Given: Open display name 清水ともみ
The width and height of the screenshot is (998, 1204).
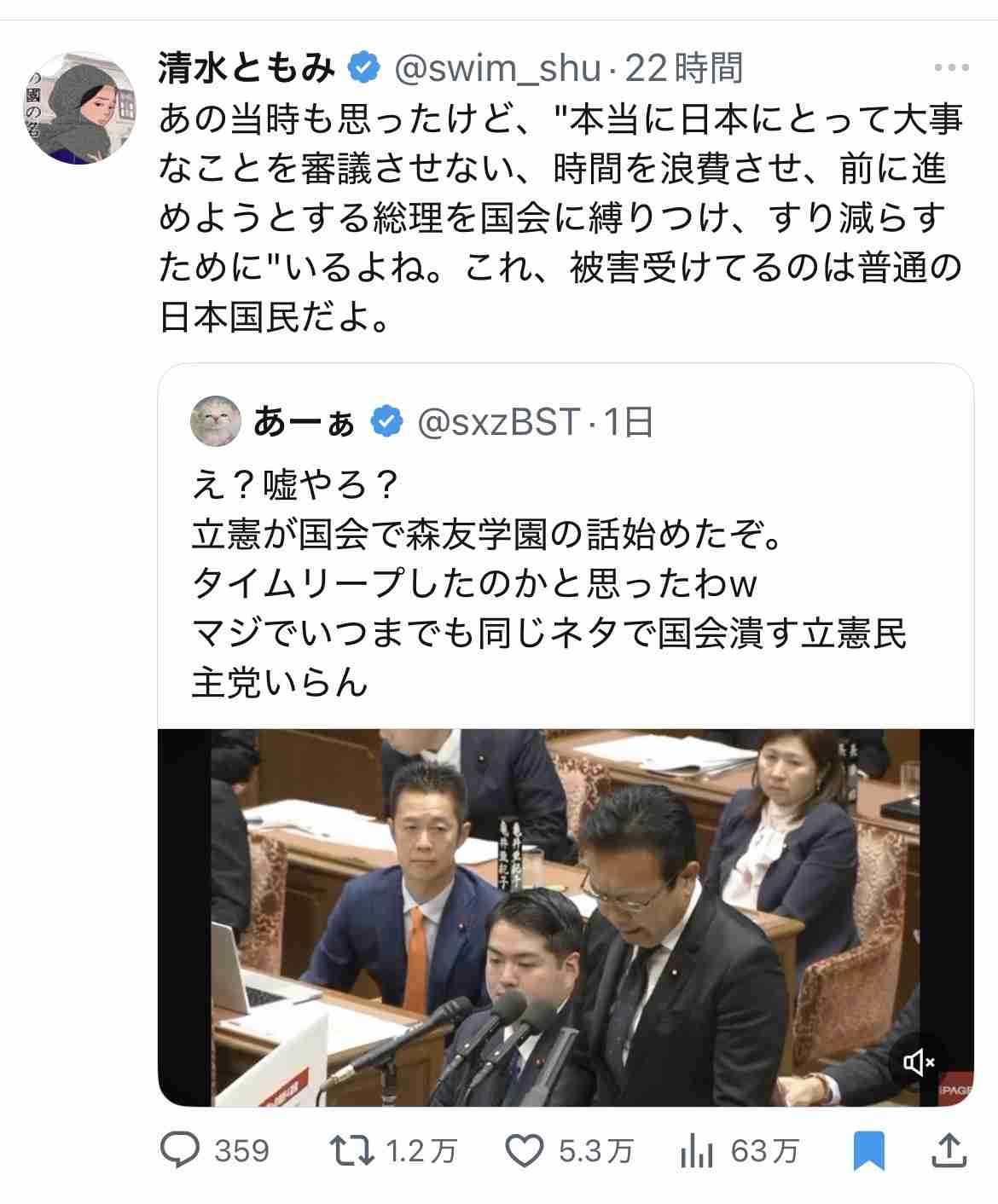Looking at the screenshot, I should click(247, 68).
